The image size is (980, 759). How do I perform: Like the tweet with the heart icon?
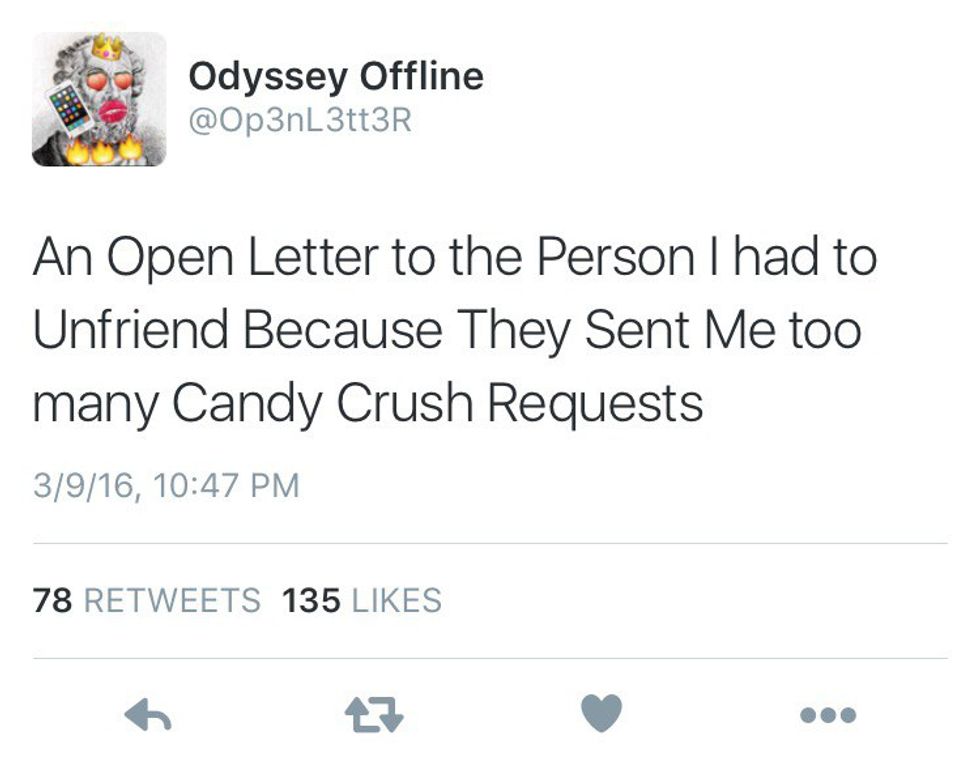[601, 713]
